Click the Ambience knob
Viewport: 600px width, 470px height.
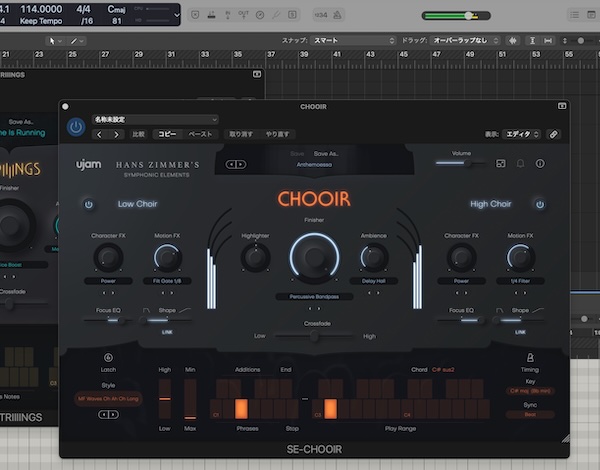(373, 257)
